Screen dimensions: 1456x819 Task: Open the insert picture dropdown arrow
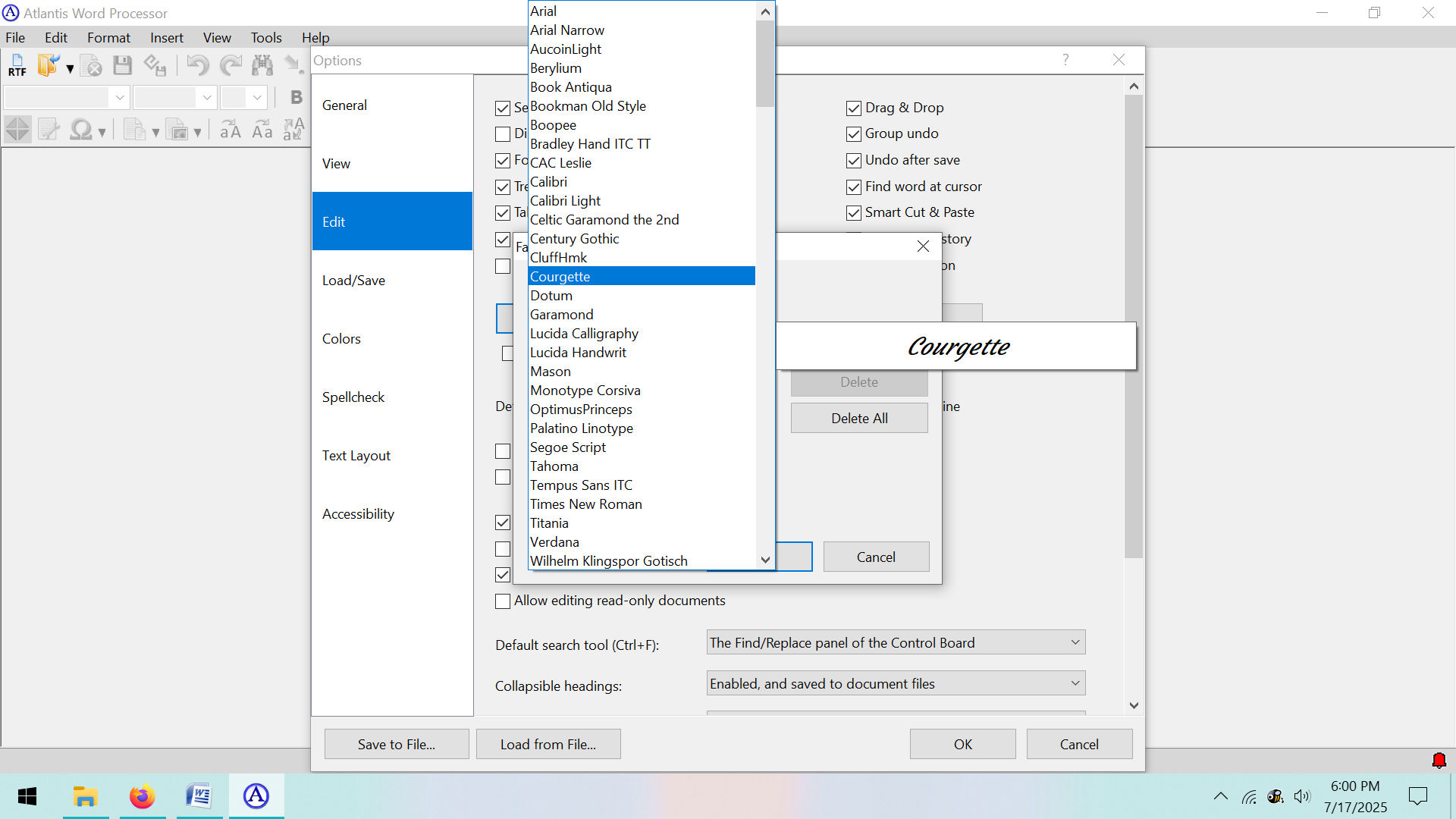pos(197,132)
